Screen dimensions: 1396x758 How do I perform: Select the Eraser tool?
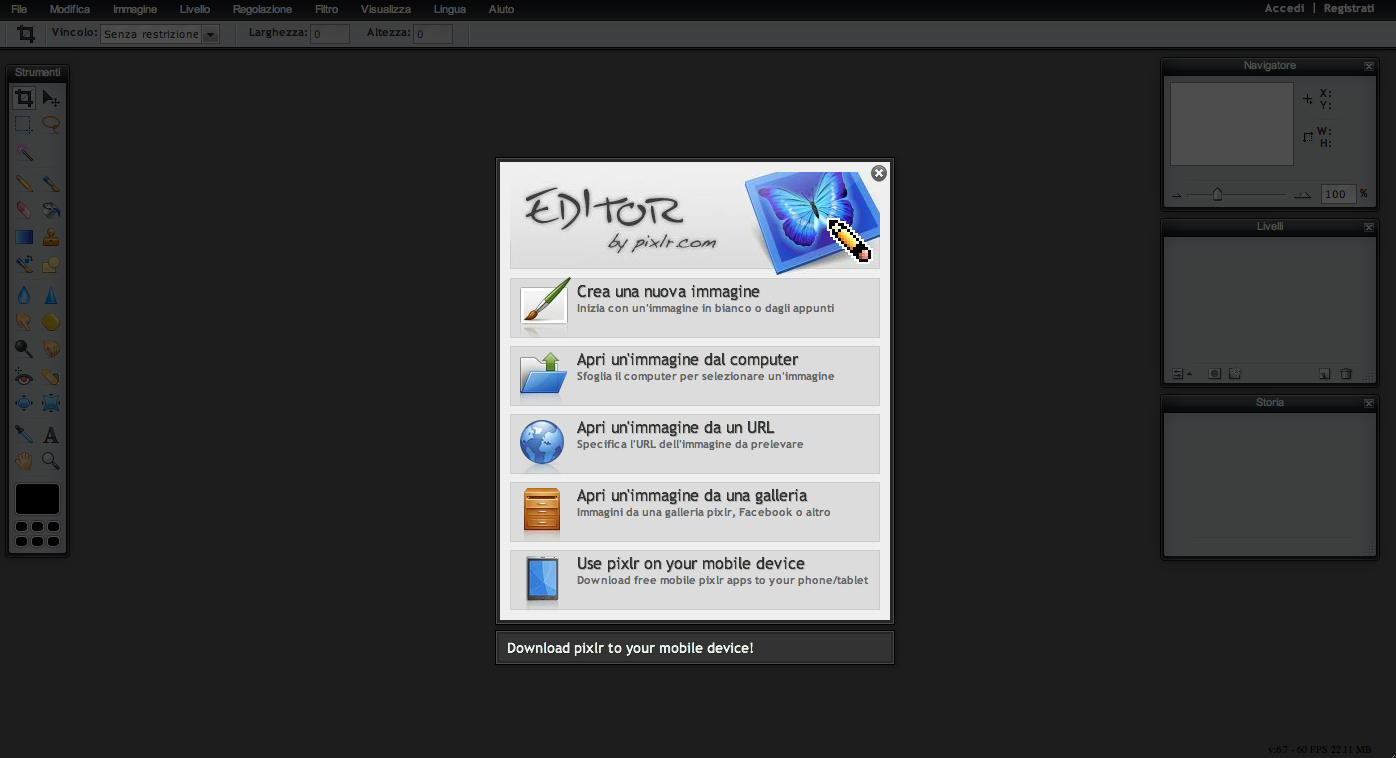click(x=24, y=210)
